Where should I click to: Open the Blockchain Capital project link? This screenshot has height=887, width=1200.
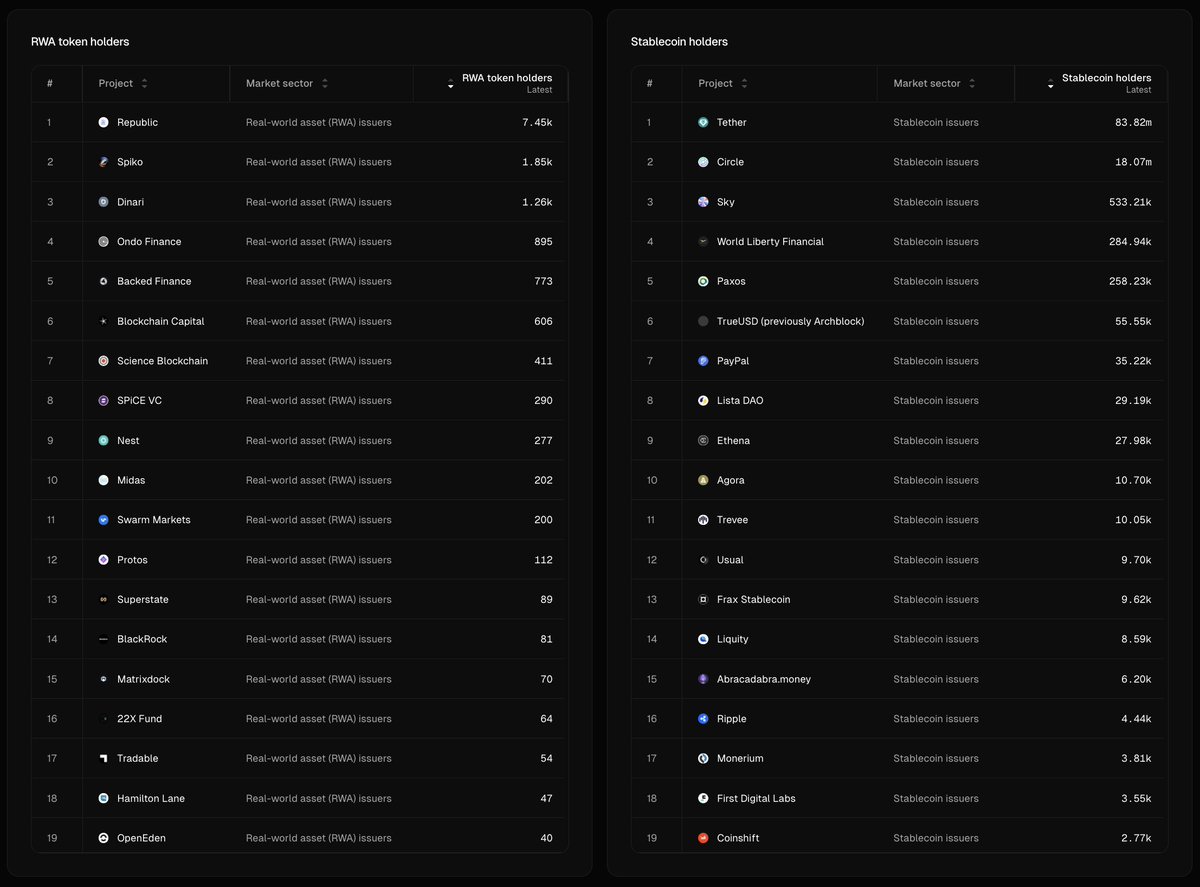click(x=160, y=321)
